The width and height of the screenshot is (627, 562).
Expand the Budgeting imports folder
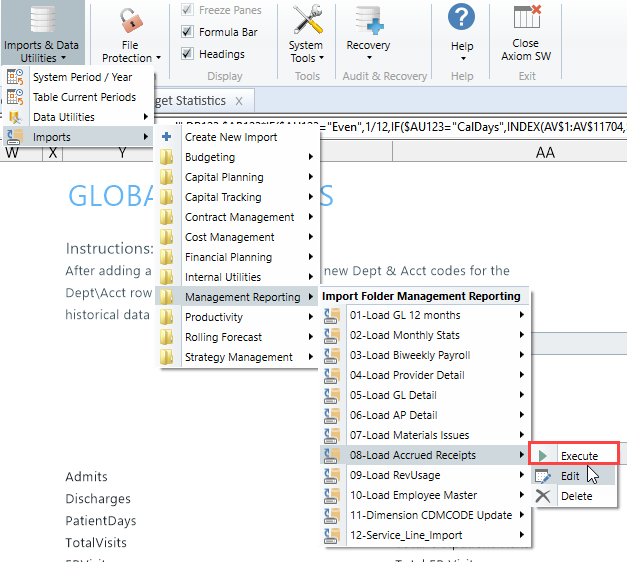click(x=210, y=157)
